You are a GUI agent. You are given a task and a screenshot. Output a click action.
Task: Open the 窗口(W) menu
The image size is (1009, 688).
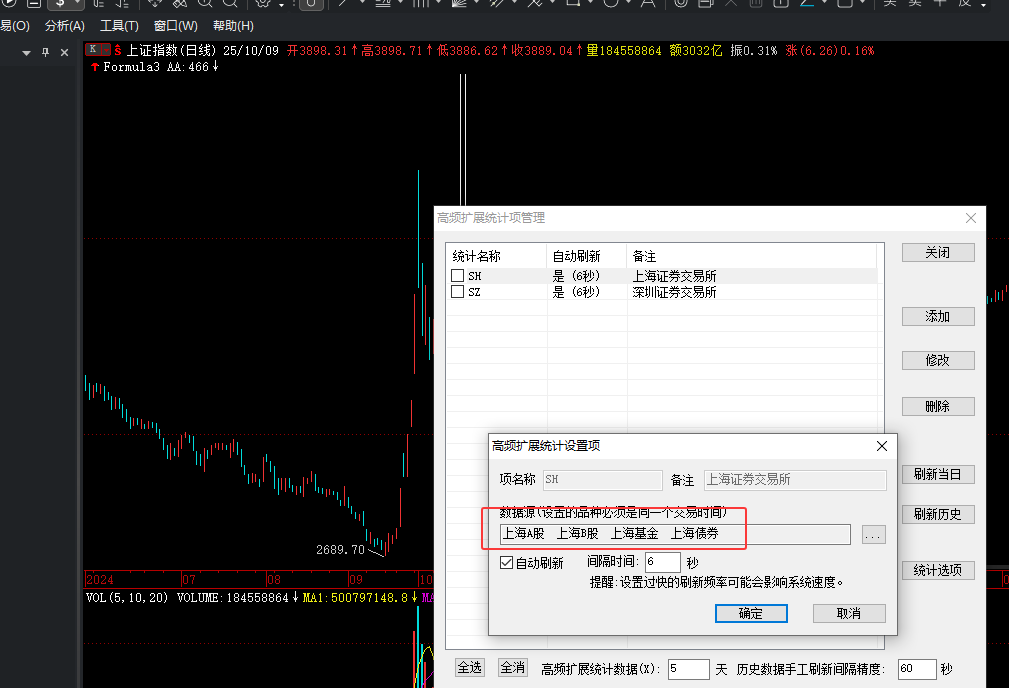pyautogui.click(x=176, y=26)
